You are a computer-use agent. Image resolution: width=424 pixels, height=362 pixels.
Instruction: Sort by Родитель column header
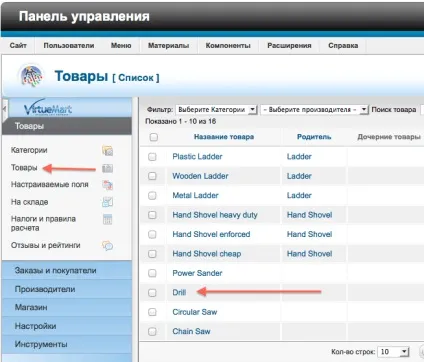click(314, 137)
